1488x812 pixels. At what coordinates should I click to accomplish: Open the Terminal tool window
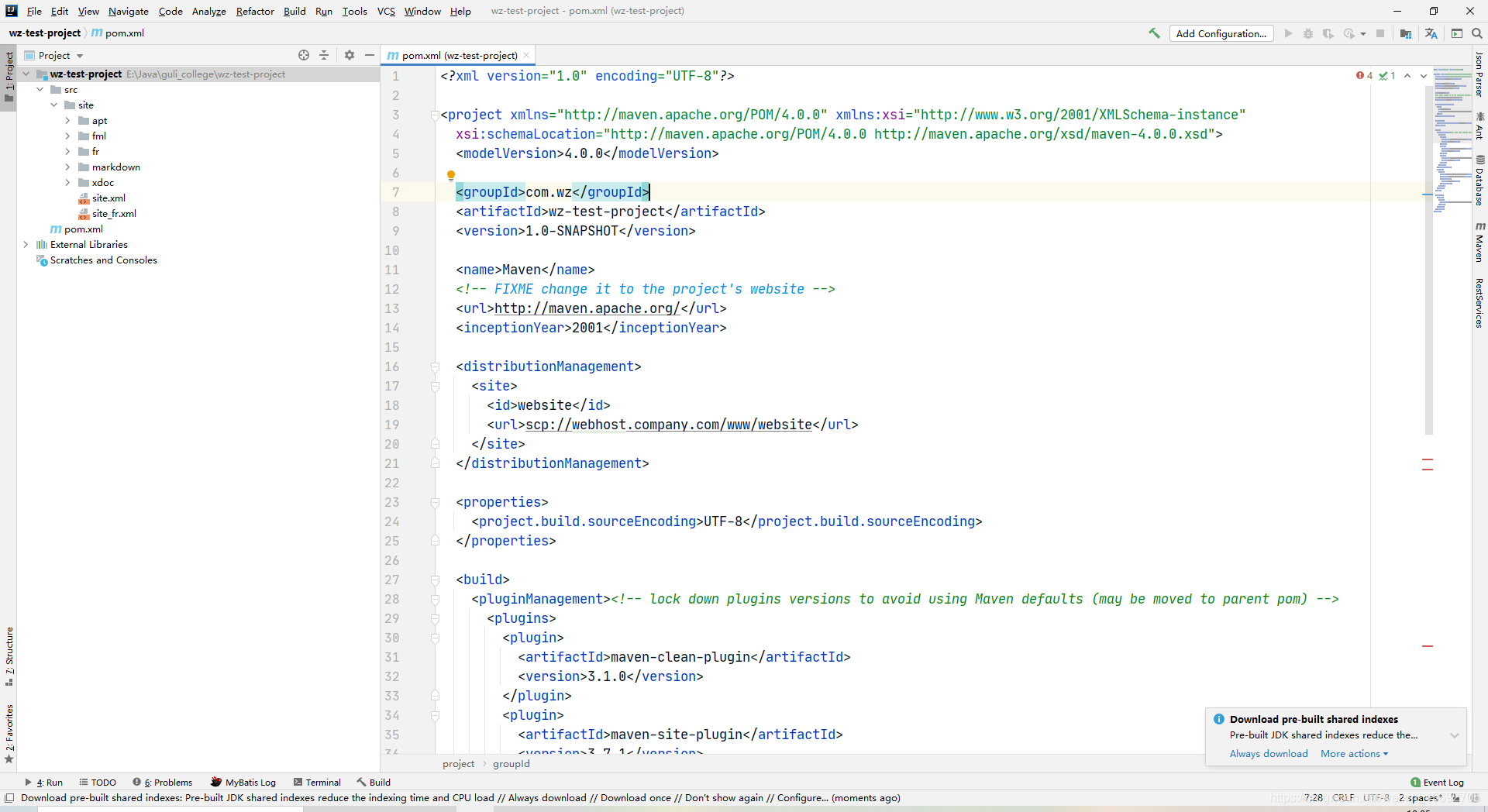tap(317, 783)
